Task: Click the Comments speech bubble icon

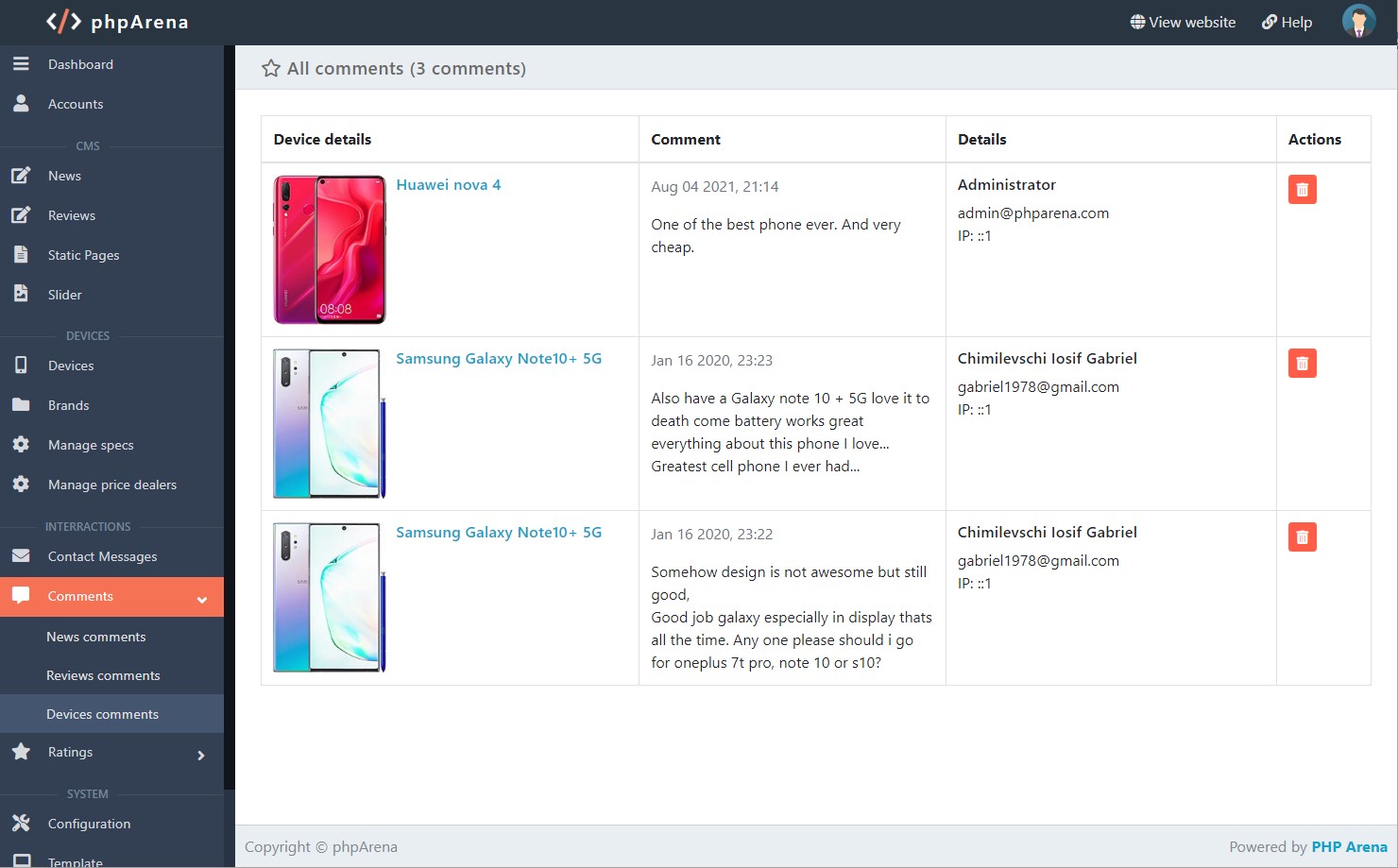Action: coord(21,596)
